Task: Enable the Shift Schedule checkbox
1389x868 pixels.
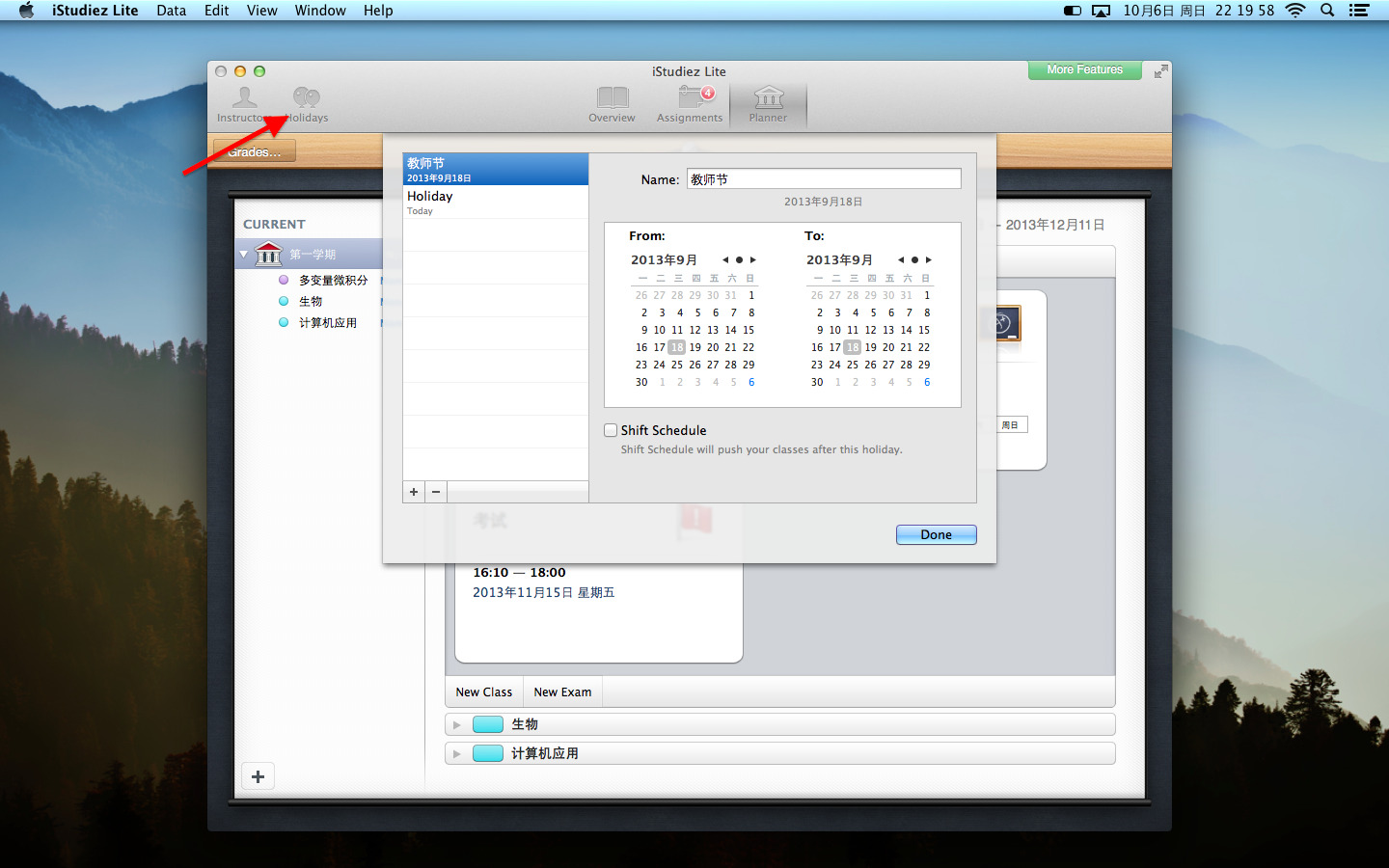Action: point(611,430)
